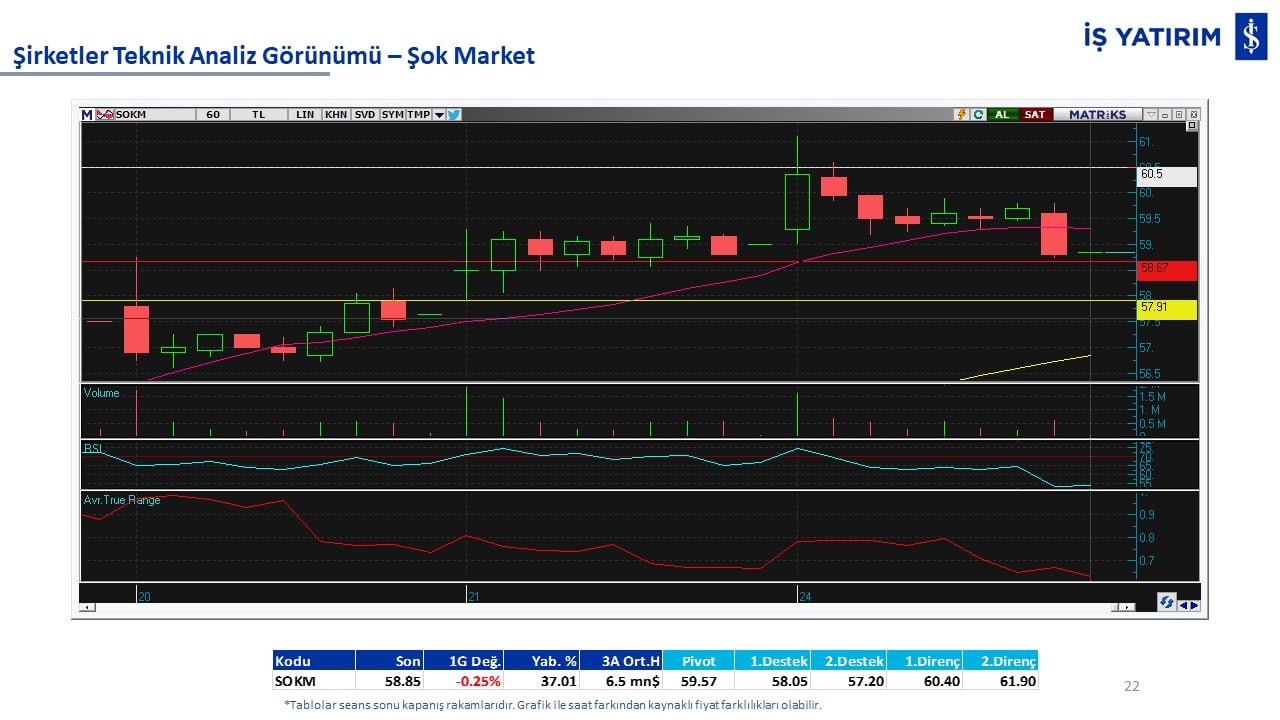The width and height of the screenshot is (1280, 720).
Task: Click the MATRIKS brand button
Action: coord(1097,115)
